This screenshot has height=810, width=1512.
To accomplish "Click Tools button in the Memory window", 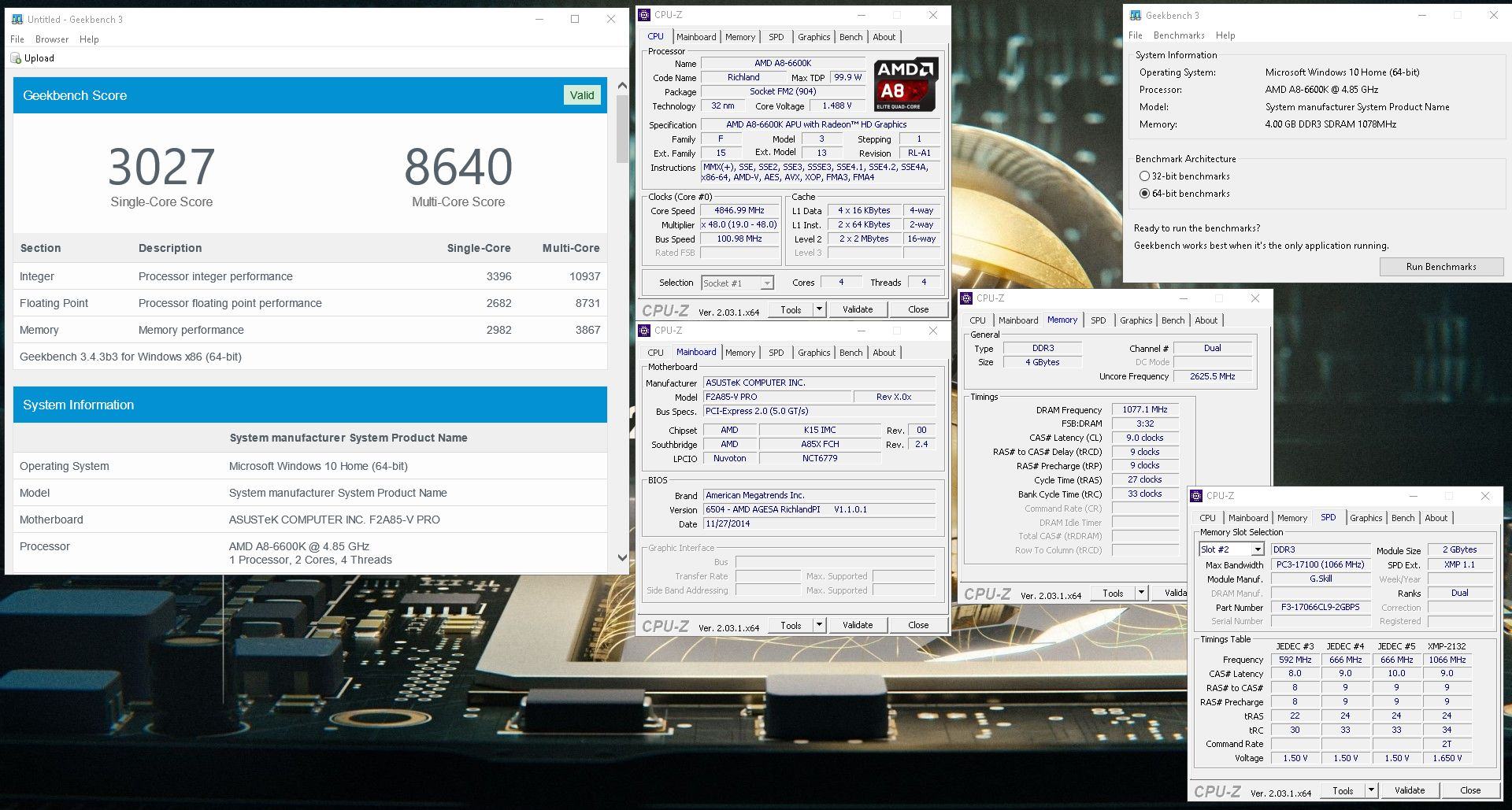I will [1113, 593].
